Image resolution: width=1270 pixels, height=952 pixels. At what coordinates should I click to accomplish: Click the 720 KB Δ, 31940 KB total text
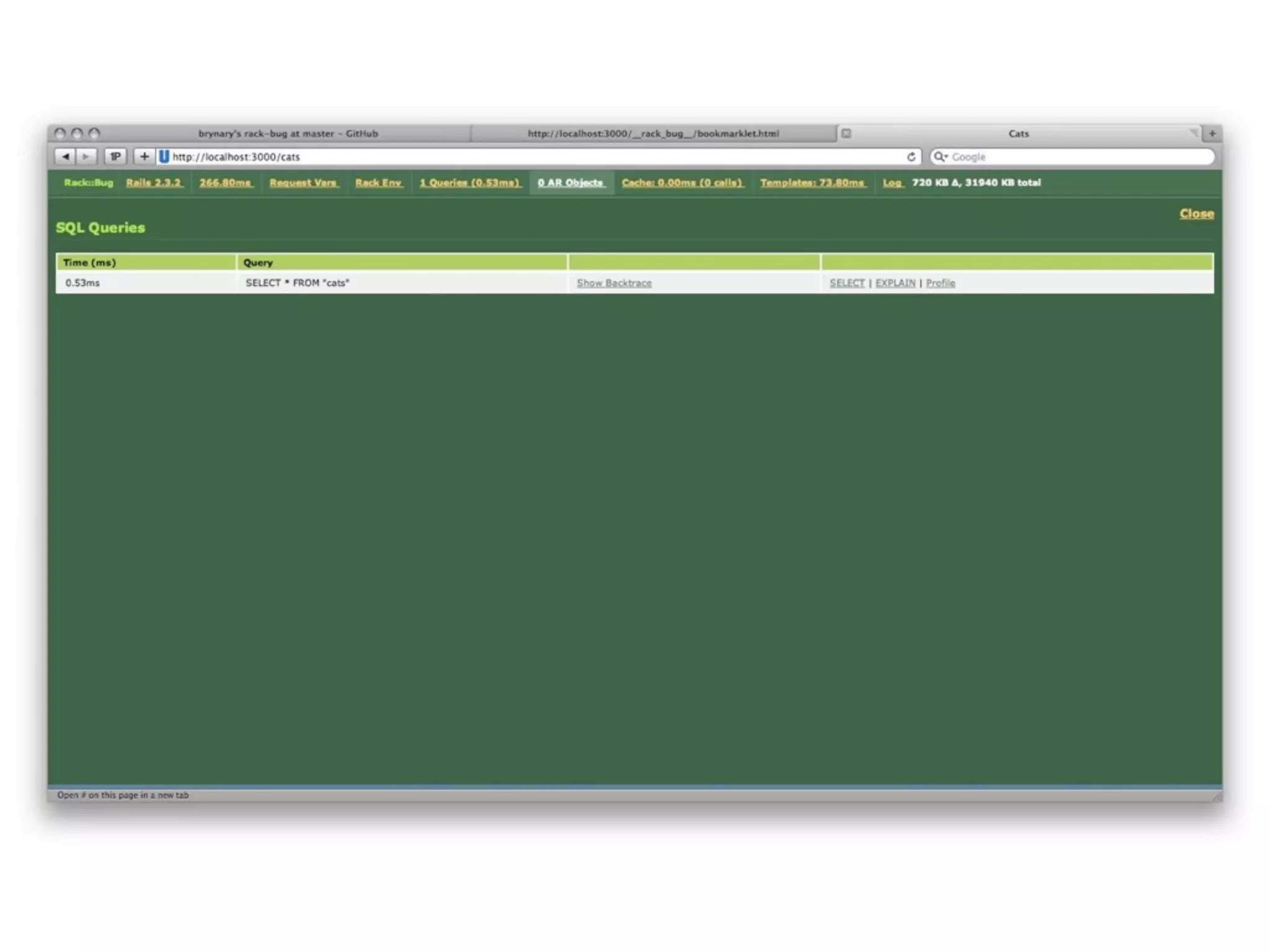pos(976,183)
